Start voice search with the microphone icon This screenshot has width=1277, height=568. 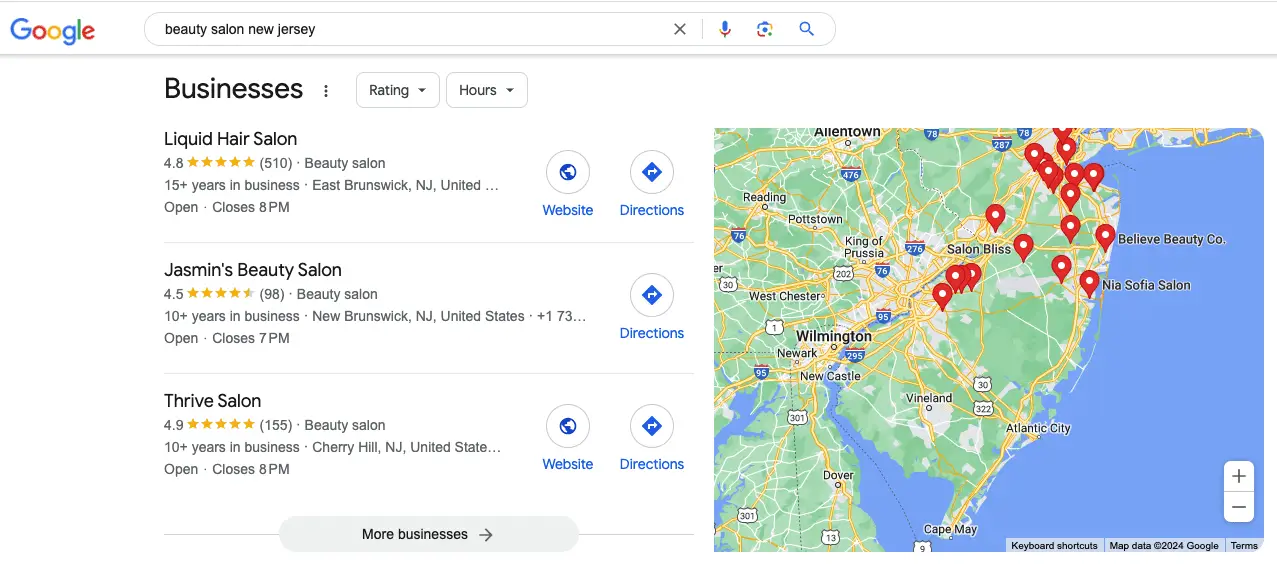tap(725, 29)
